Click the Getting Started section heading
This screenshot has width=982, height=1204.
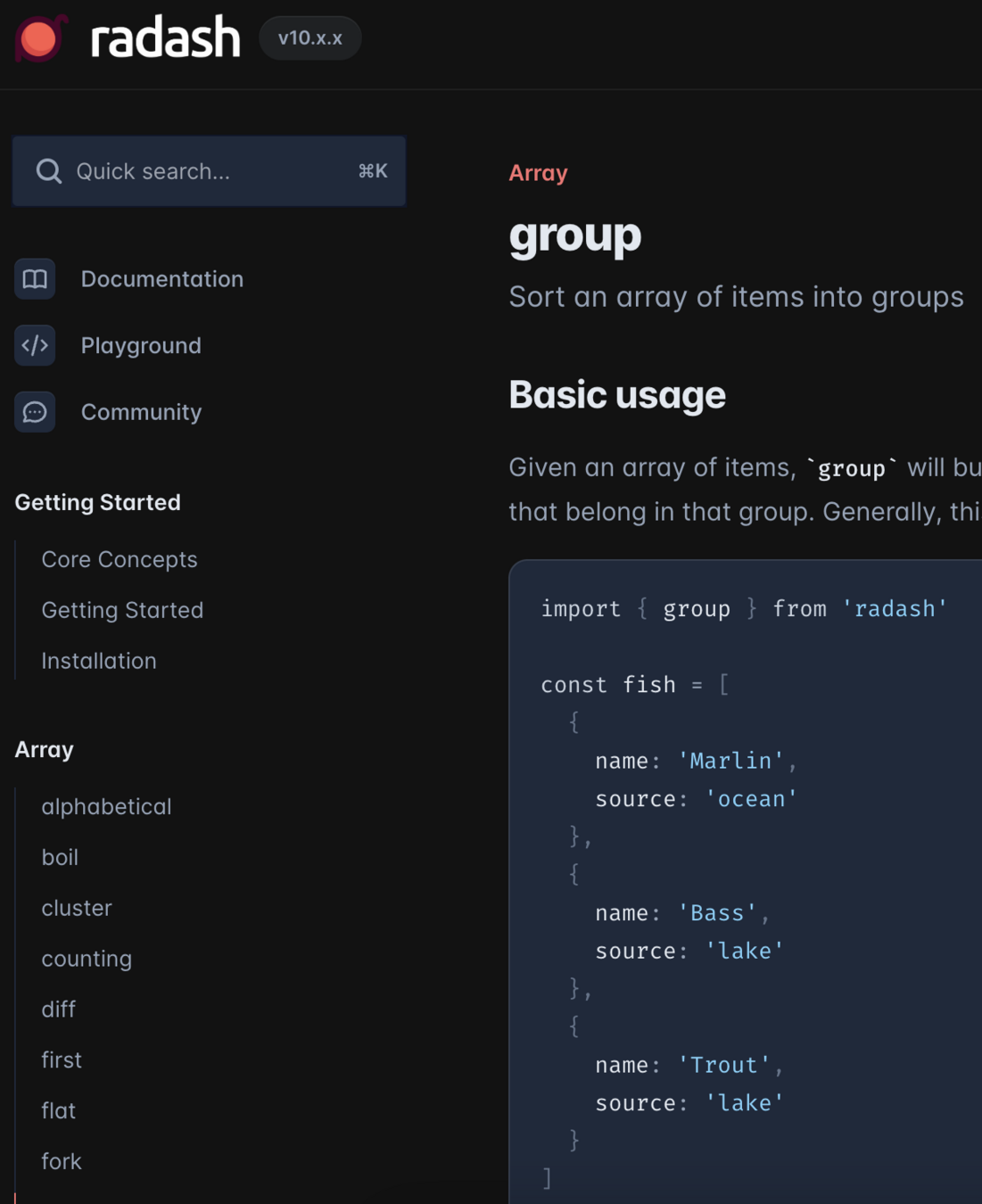coord(97,502)
